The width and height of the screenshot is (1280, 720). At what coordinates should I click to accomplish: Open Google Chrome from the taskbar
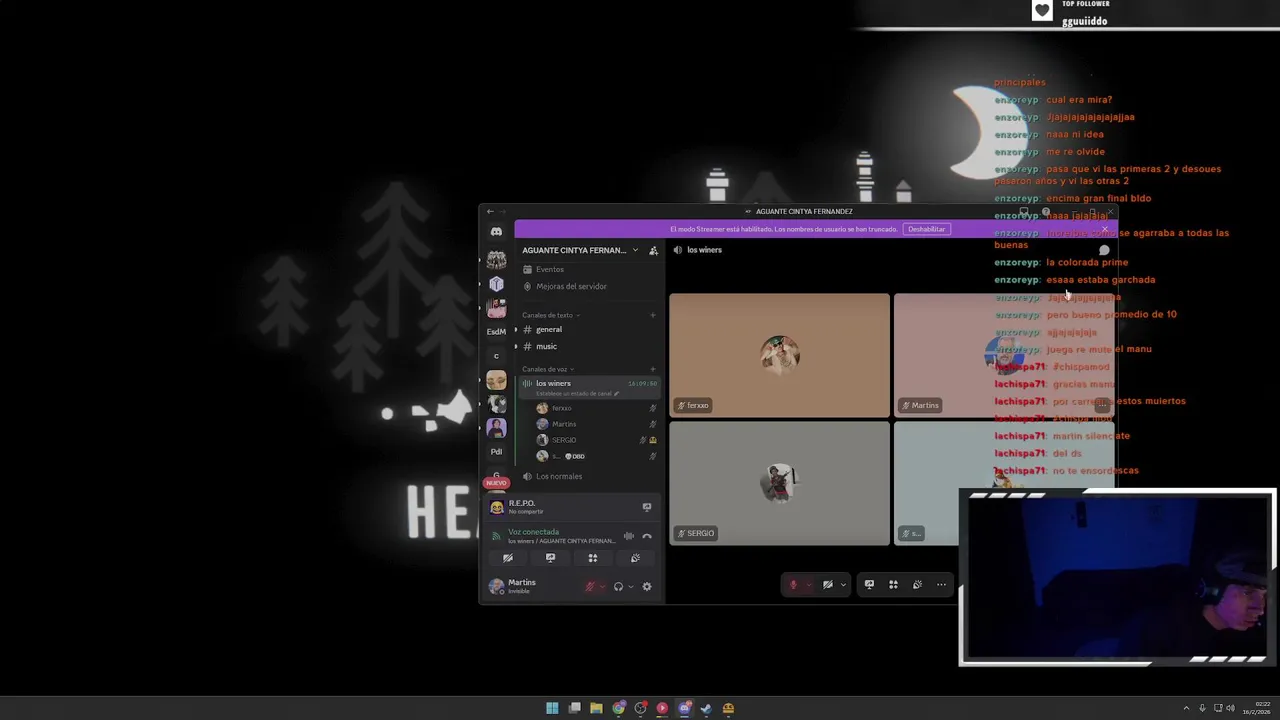coord(619,708)
